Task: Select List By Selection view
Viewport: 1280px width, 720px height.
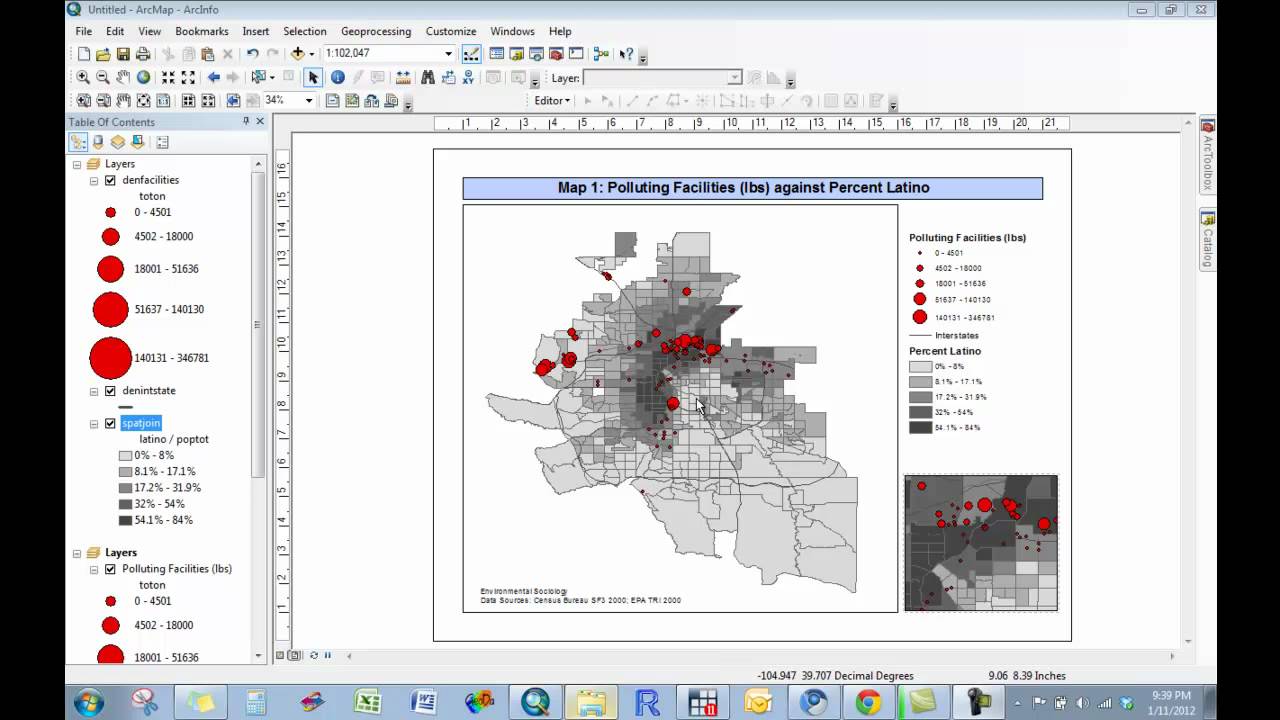Action: click(x=137, y=142)
